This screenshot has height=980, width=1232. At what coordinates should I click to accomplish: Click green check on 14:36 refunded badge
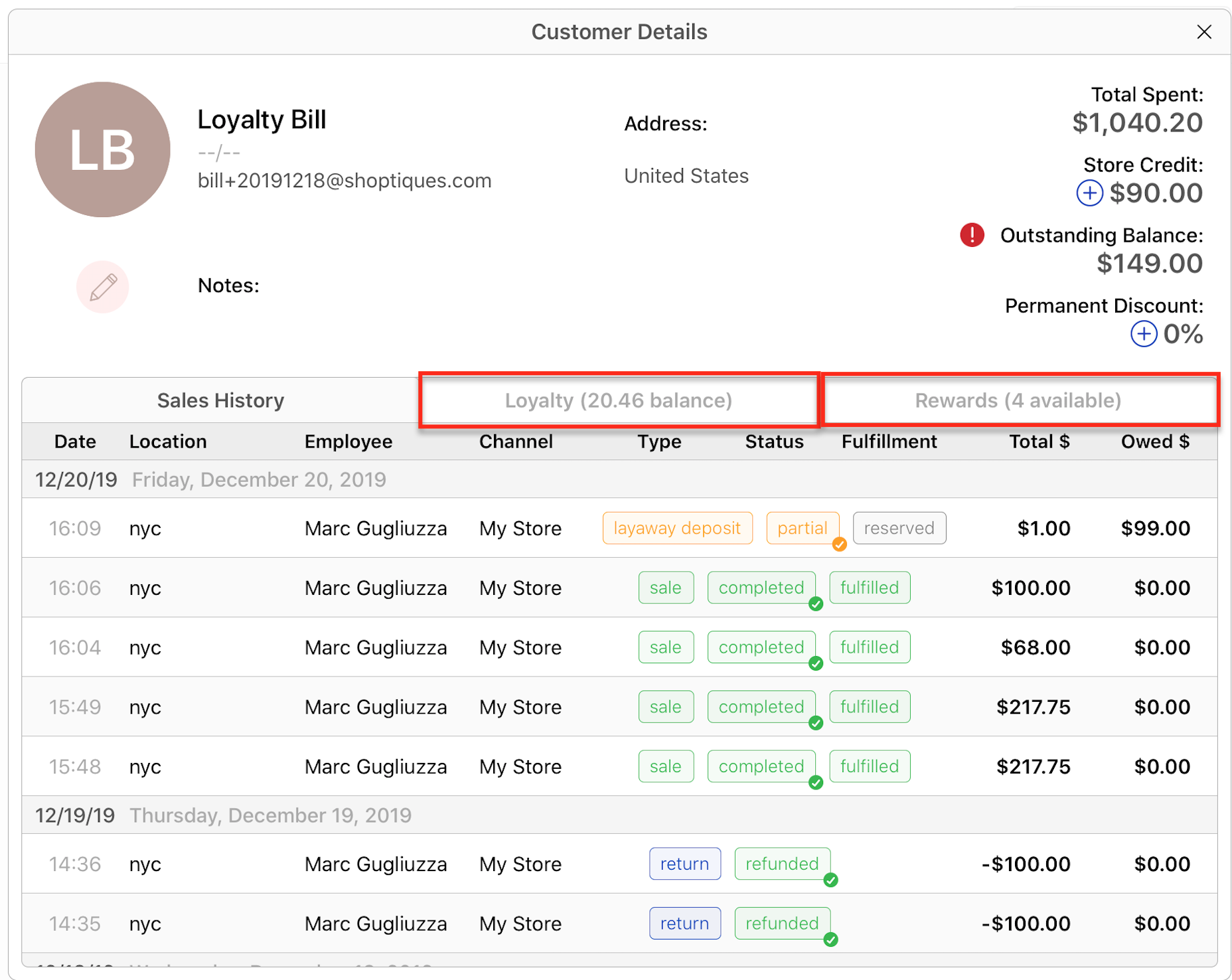830,880
